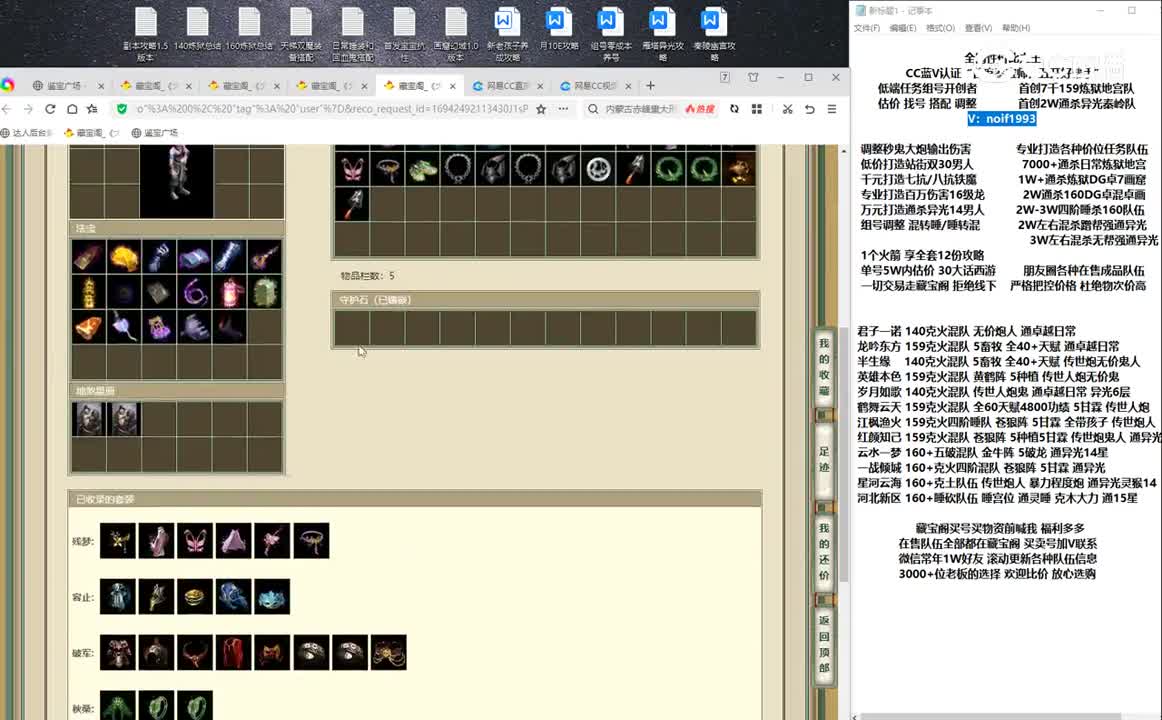
Task: Click the tab-count box showing 7
Action: [x=725, y=77]
